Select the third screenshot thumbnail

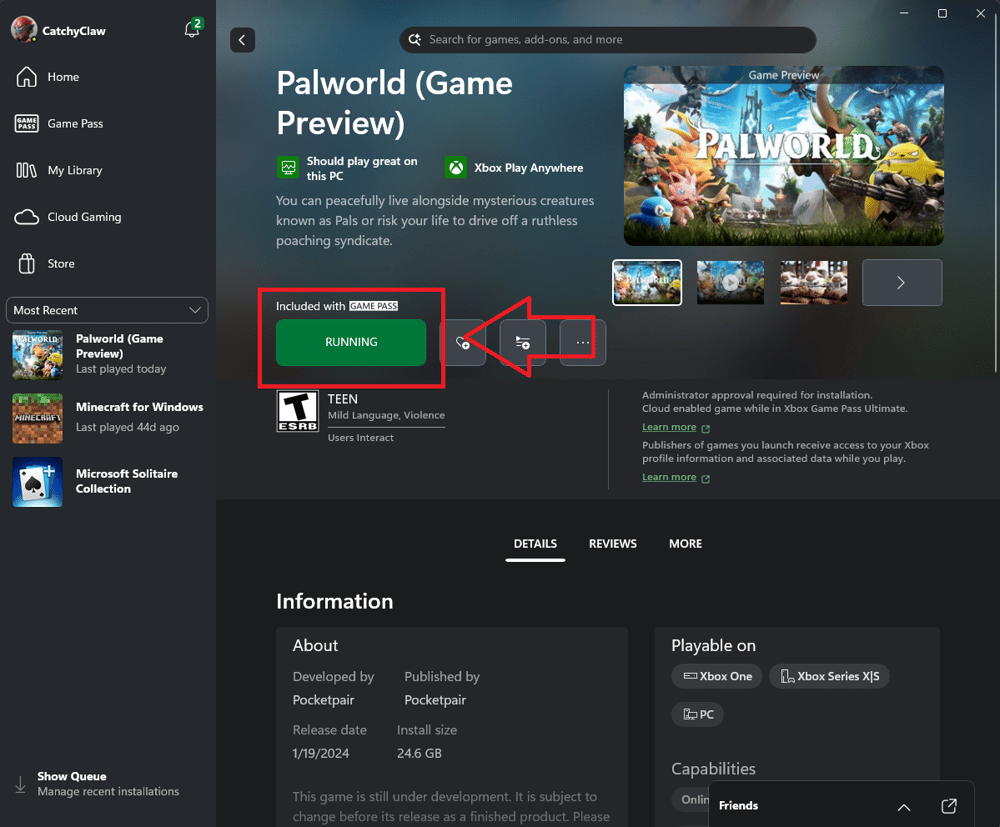pos(814,282)
